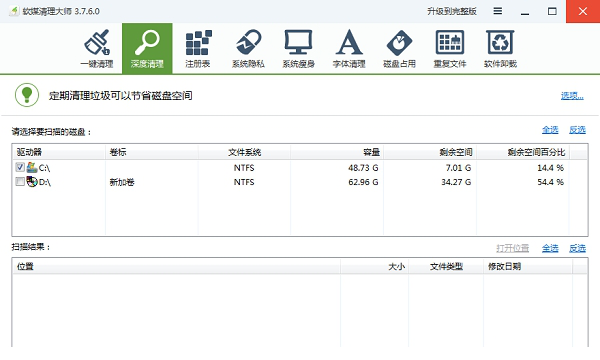600x360 pixels.
Task: Click the C:\ drive icon
Action: (x=32, y=168)
